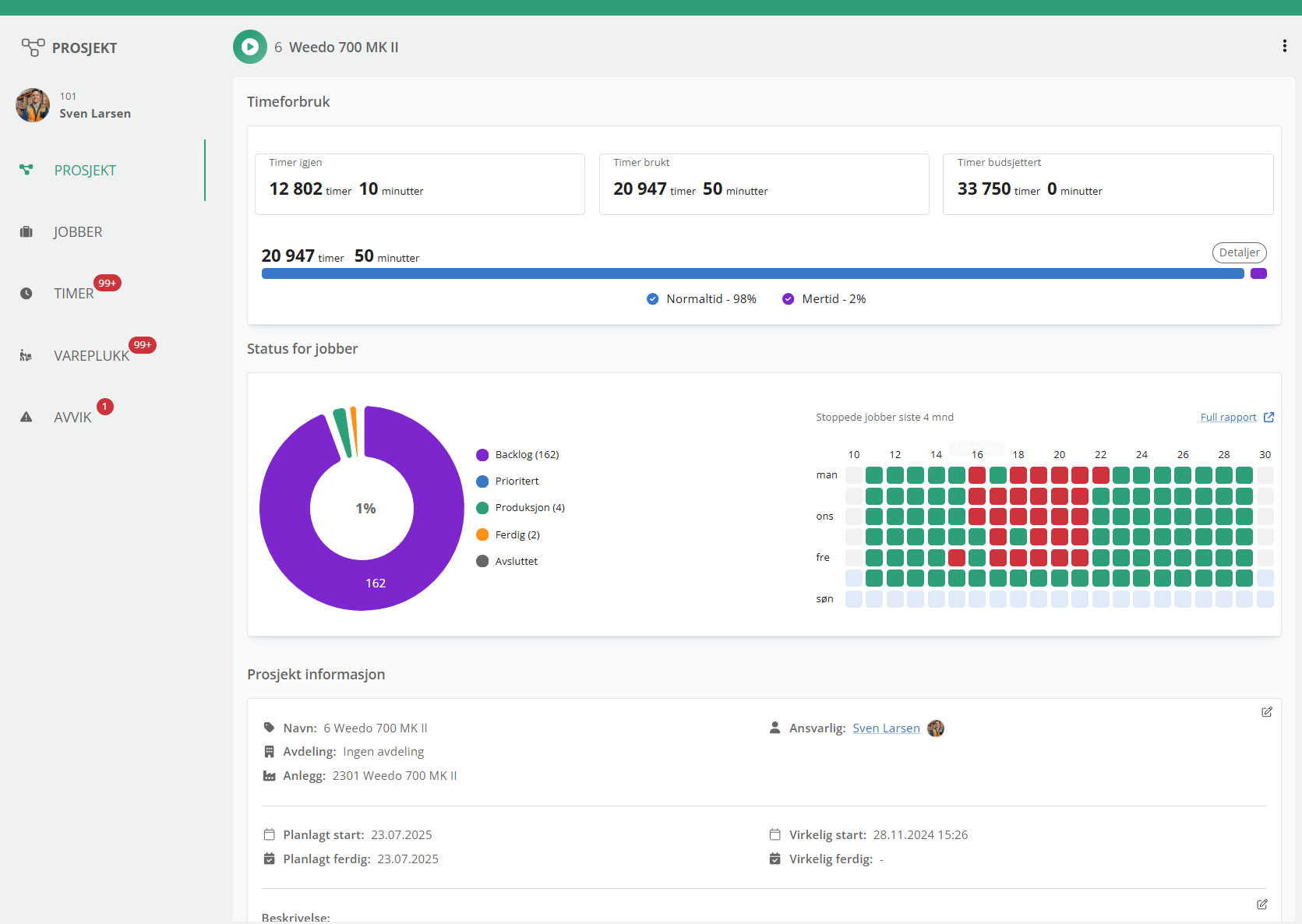Click the 99+ badge on VAREPLUKK
The height and width of the screenshot is (924, 1302).
click(x=143, y=345)
